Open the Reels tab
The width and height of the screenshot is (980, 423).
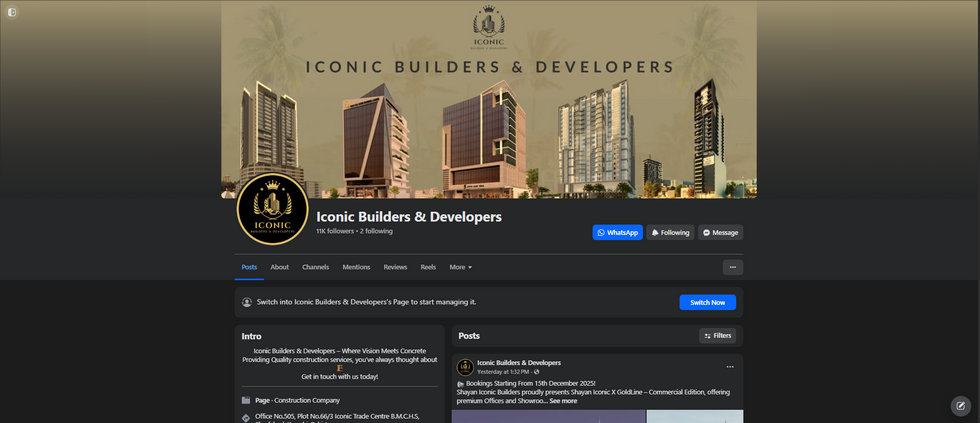coord(428,267)
